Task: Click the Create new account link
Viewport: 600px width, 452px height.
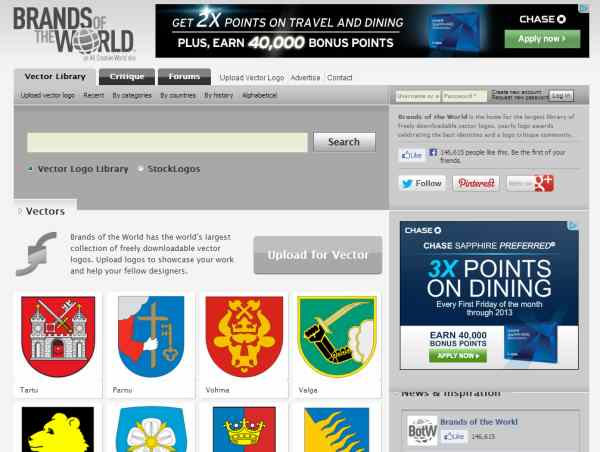Action: [517, 92]
